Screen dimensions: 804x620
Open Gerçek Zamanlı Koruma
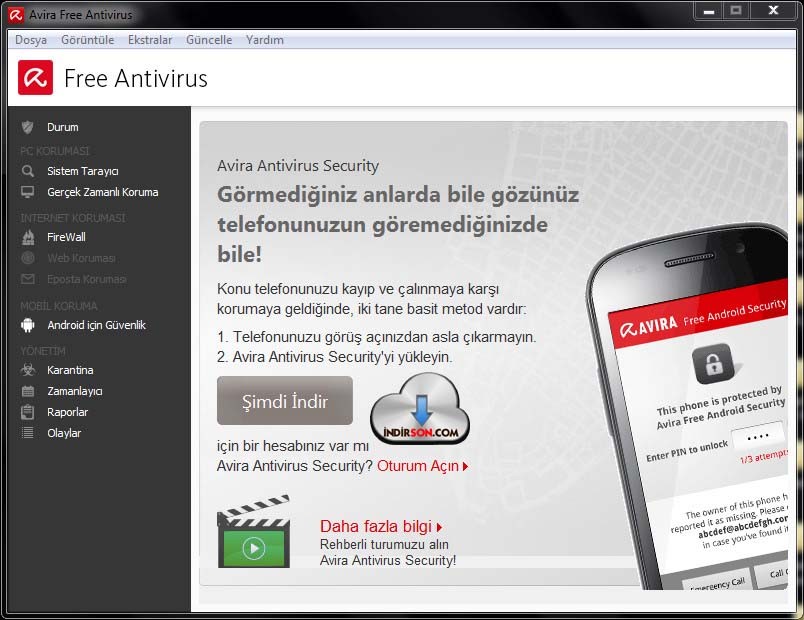103,192
